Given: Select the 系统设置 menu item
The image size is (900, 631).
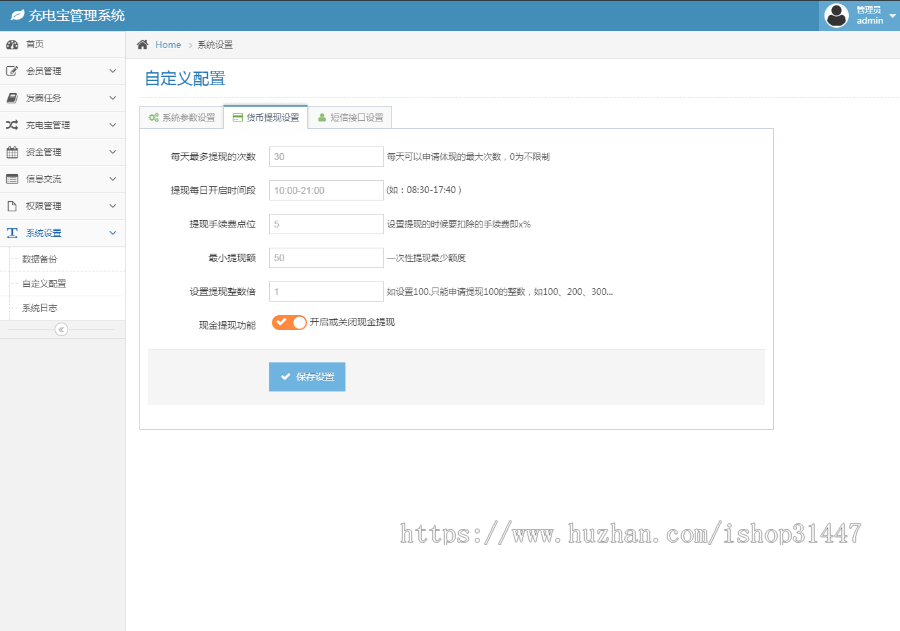Looking at the screenshot, I should 63,233.
